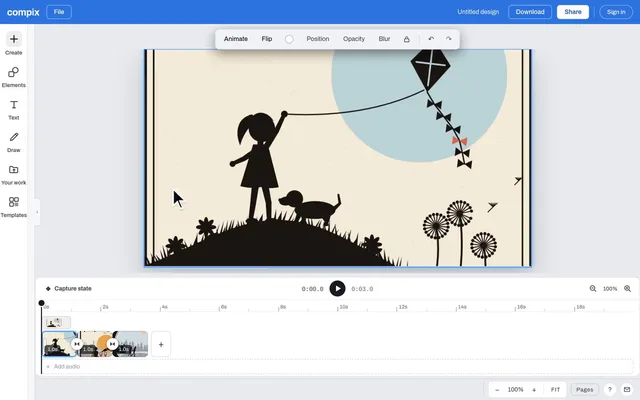Open the Create panel
640x400 pixels.
[x=13, y=44]
